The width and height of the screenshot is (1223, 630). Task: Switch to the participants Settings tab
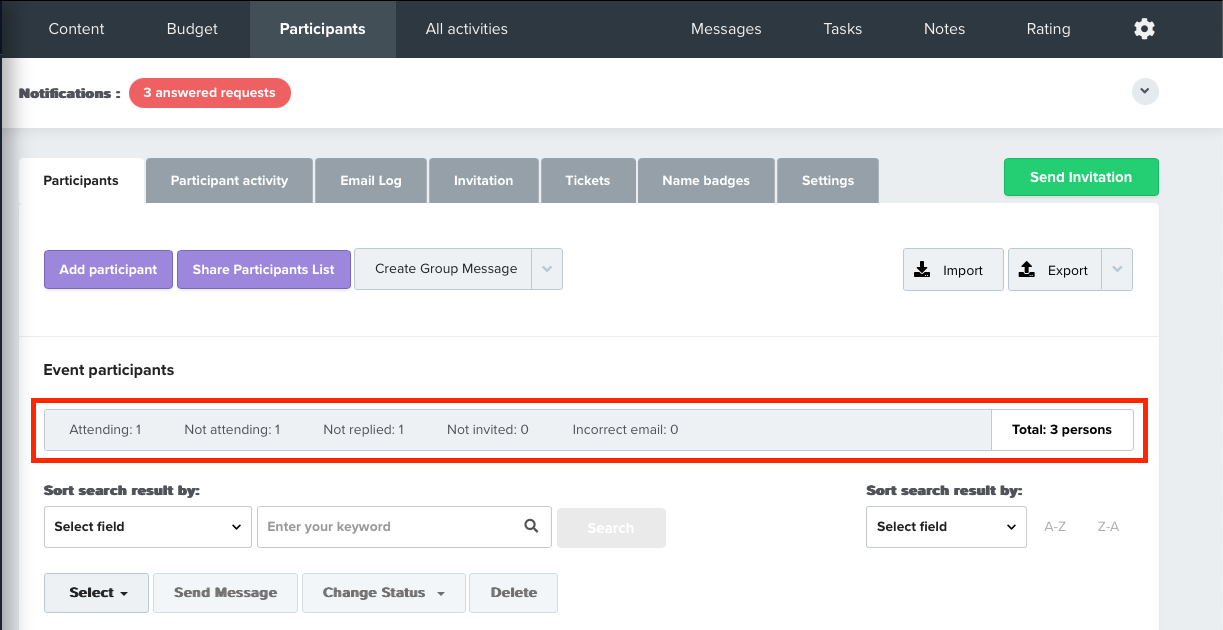point(828,181)
